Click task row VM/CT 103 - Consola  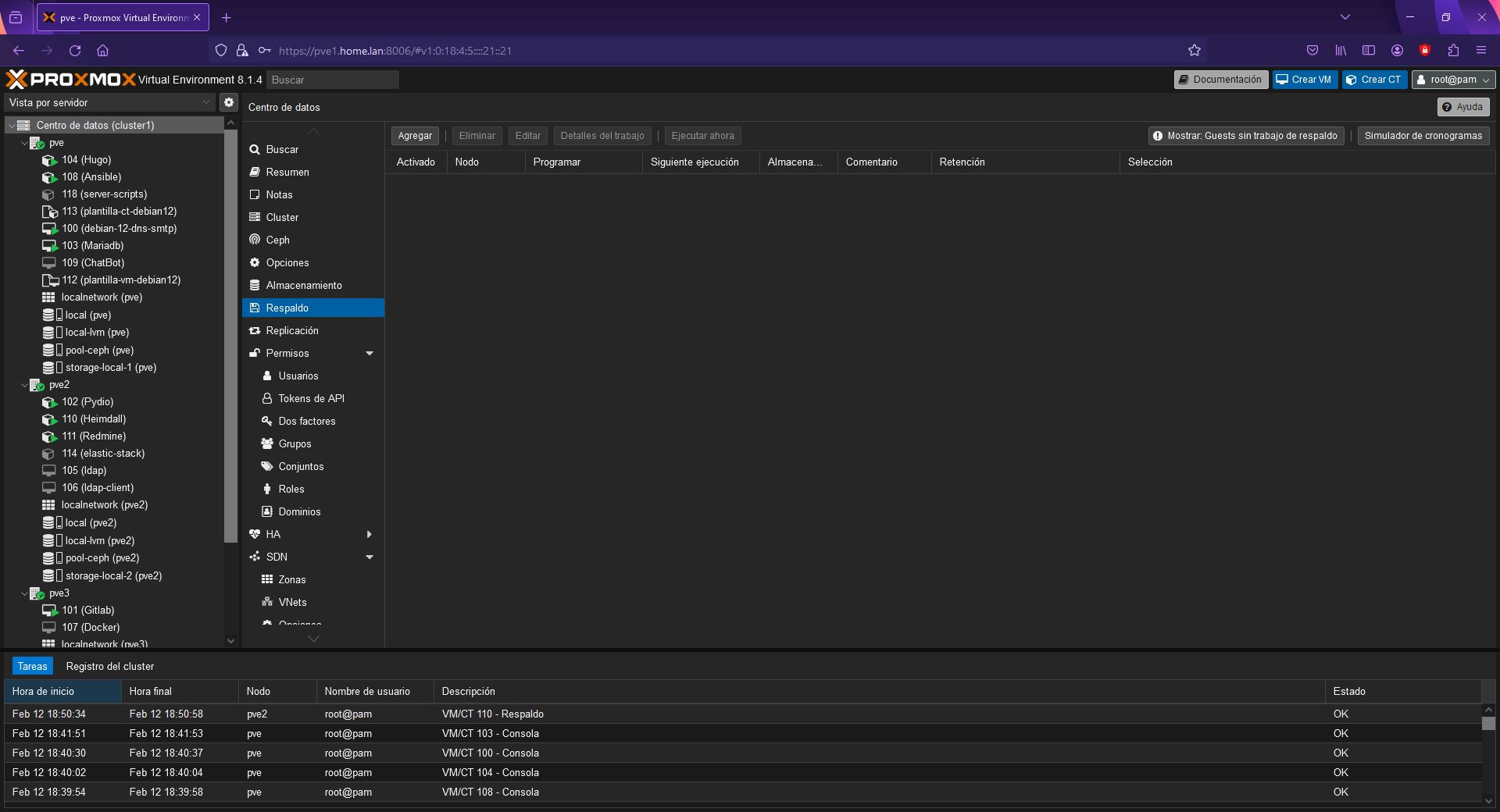742,733
